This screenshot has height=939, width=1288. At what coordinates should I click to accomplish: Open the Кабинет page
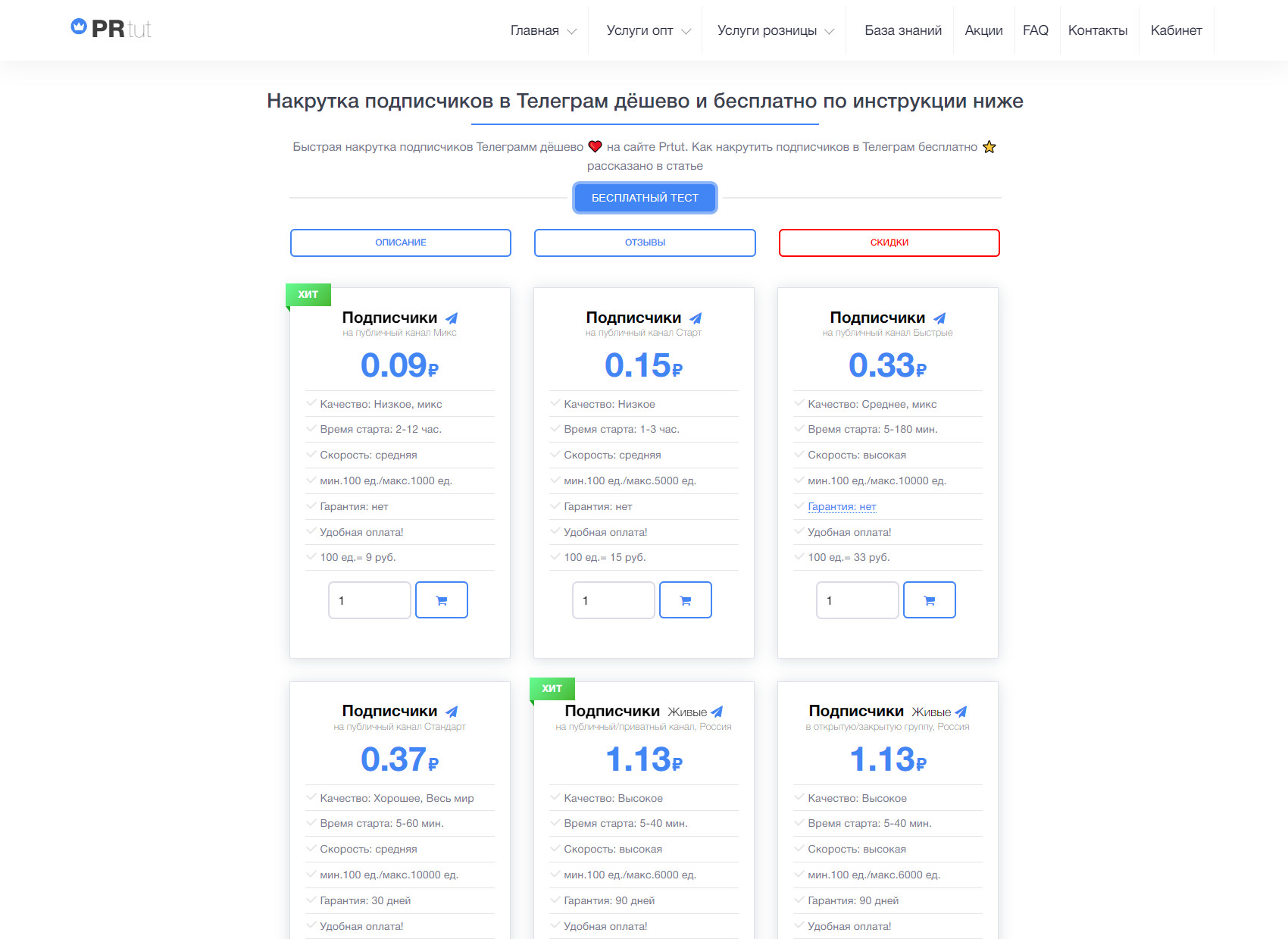coord(1176,30)
